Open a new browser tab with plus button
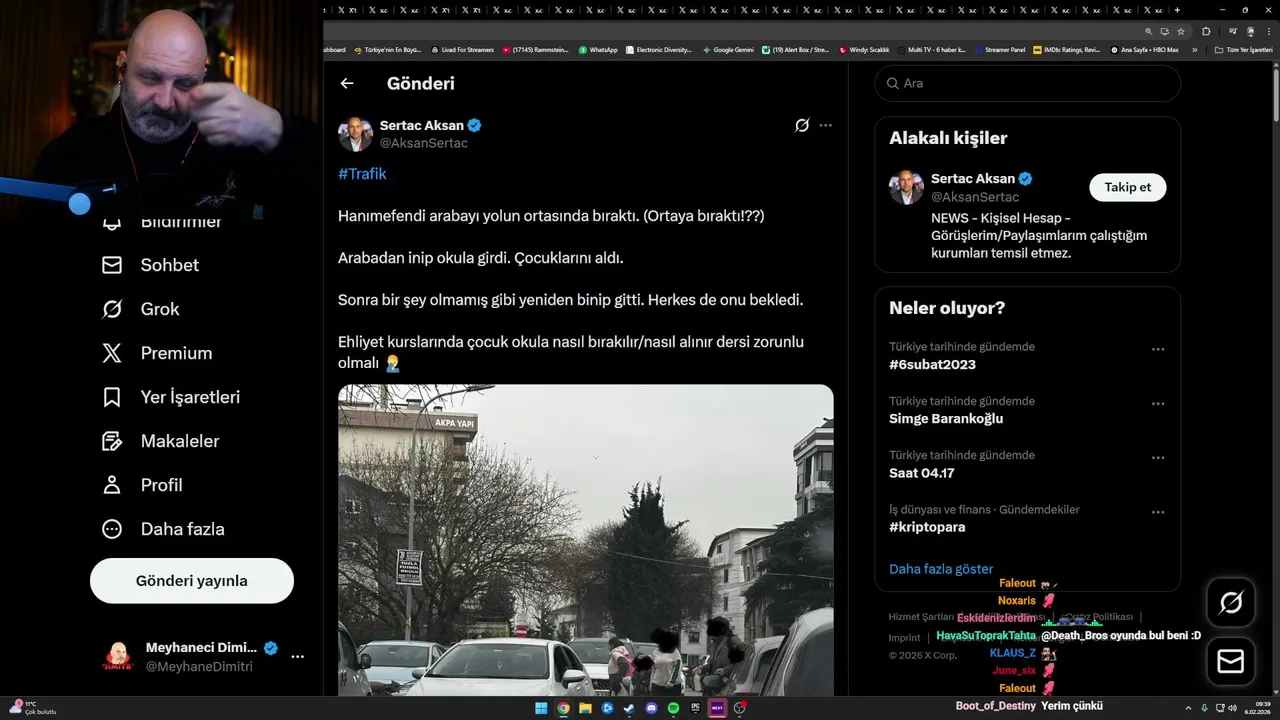The width and height of the screenshot is (1280, 720). (1177, 10)
